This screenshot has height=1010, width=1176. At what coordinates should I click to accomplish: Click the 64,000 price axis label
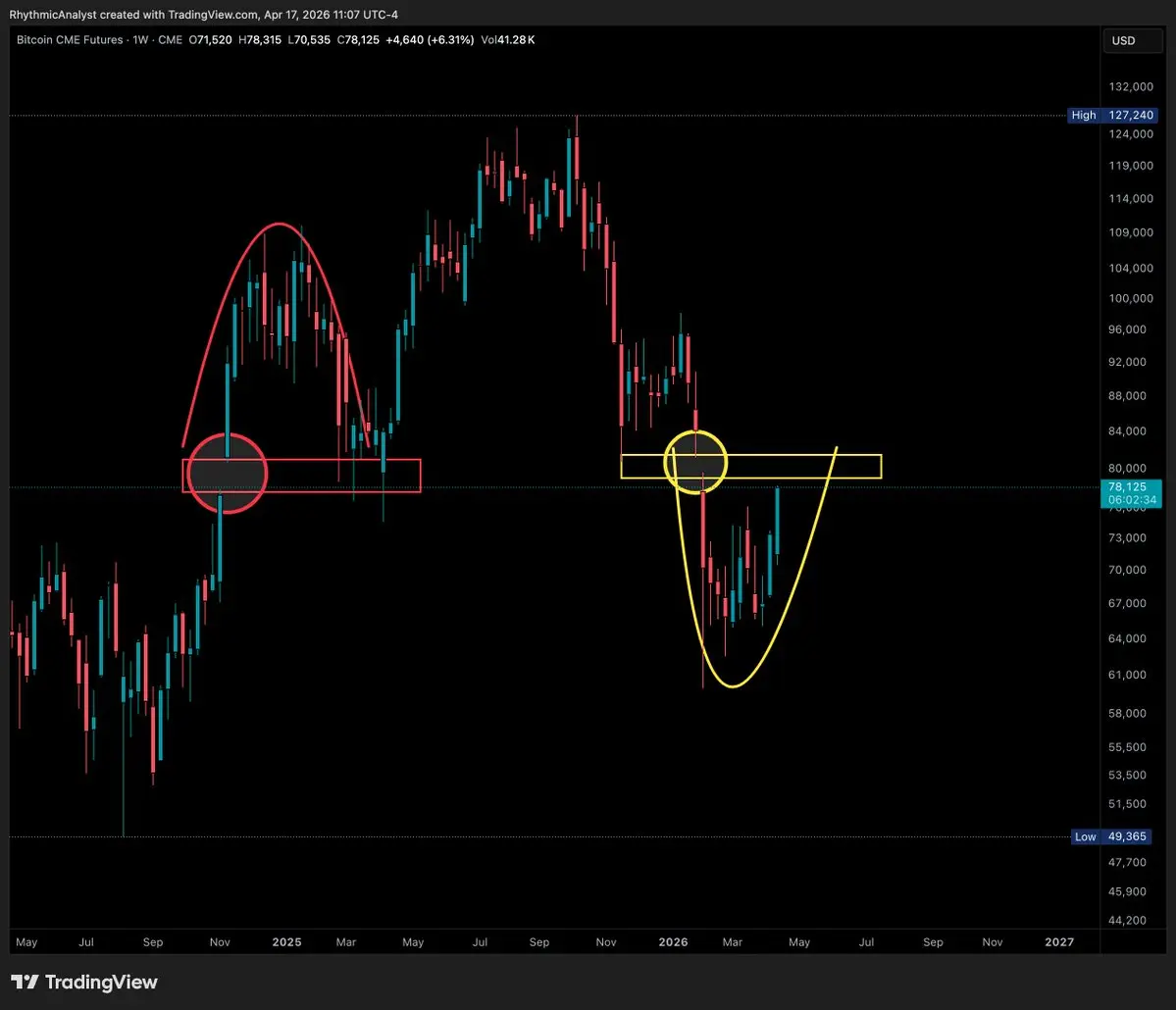[x=1127, y=638]
